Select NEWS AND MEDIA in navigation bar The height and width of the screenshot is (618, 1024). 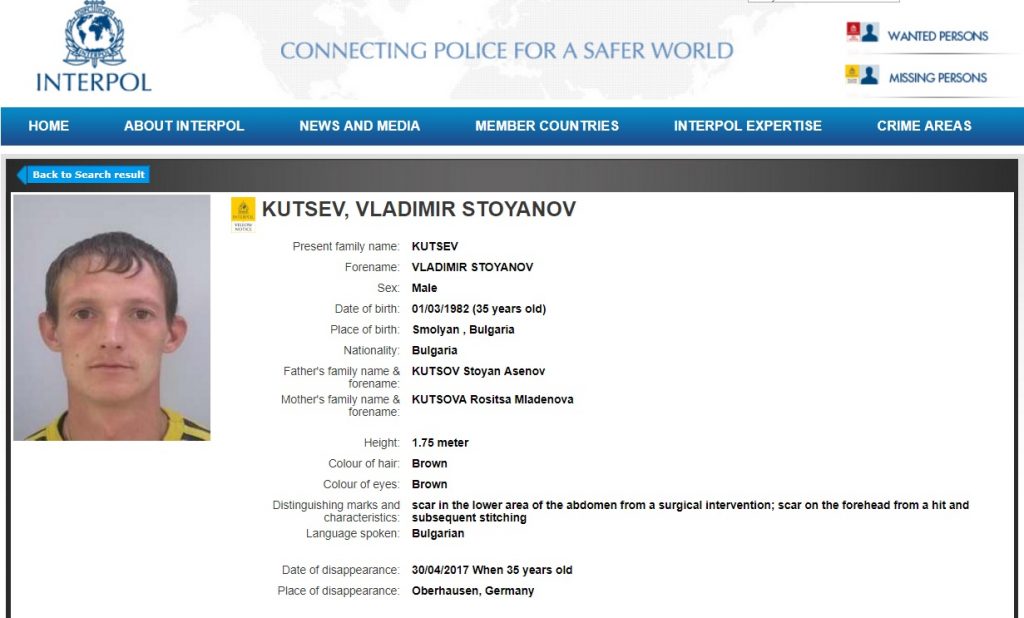[360, 125]
